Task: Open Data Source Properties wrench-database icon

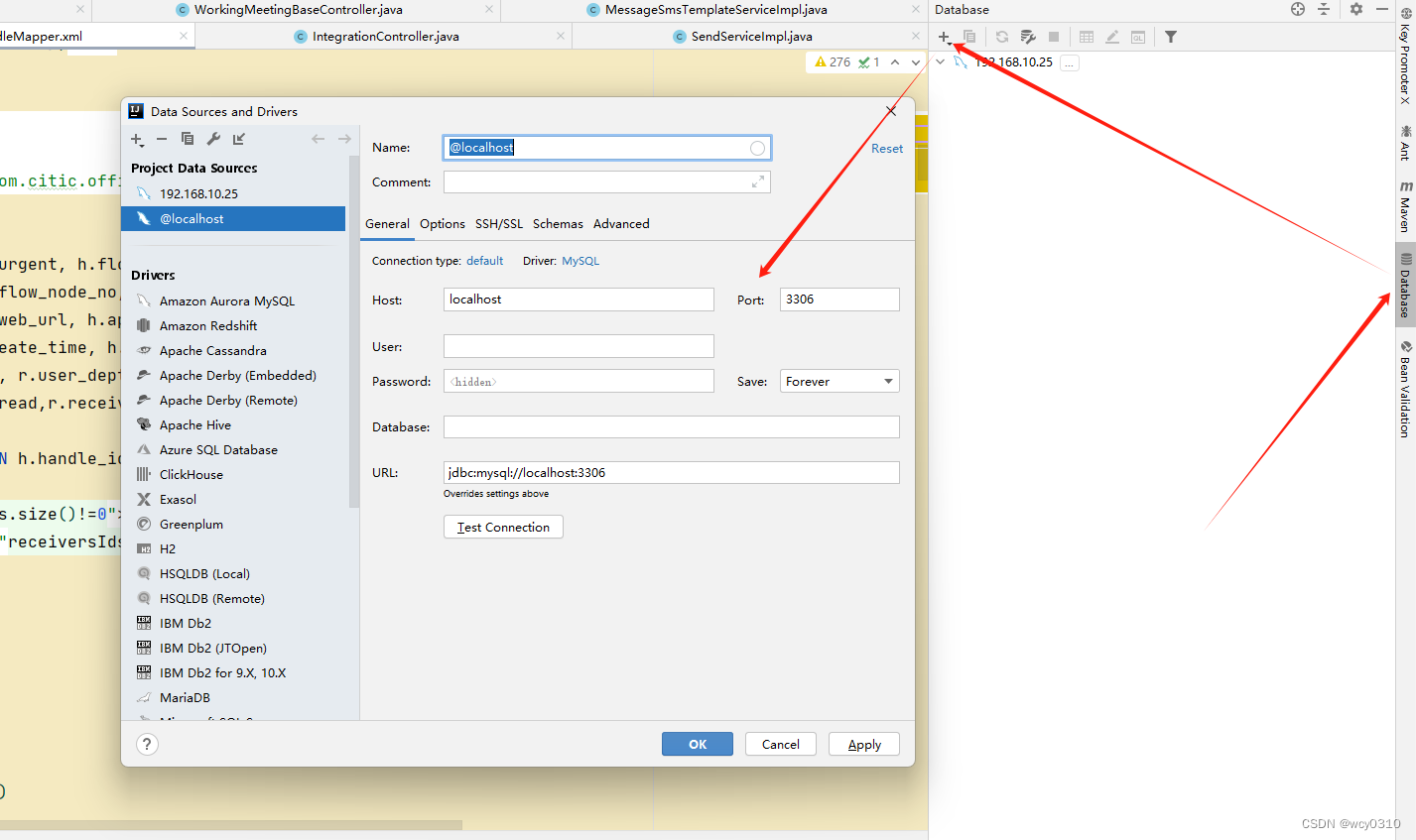Action: [1028, 37]
